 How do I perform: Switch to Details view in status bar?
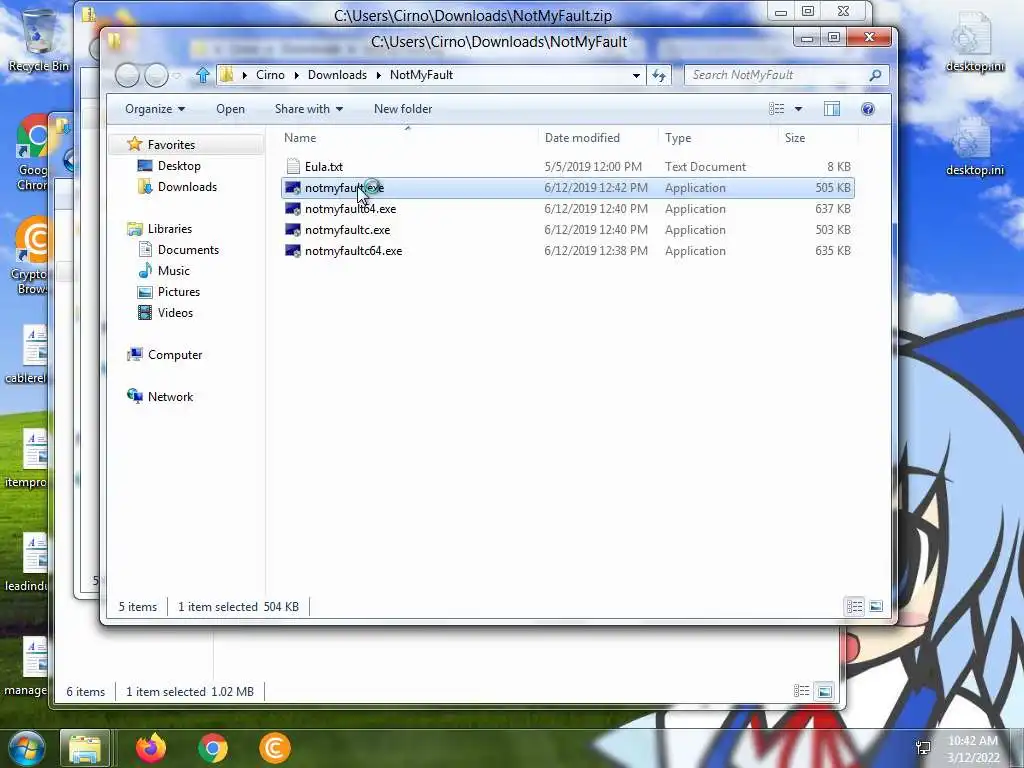coord(855,607)
